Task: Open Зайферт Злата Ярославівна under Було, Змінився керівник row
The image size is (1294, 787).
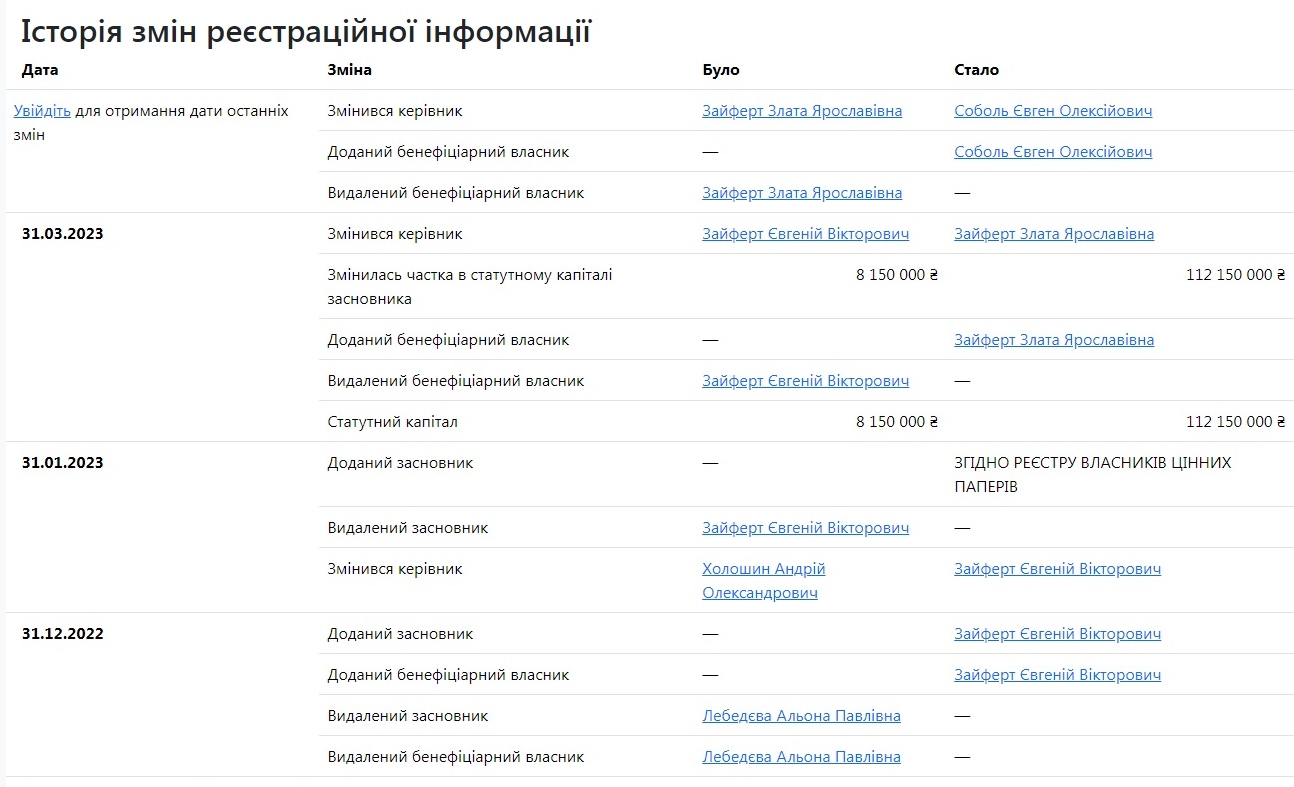Action: (x=802, y=111)
